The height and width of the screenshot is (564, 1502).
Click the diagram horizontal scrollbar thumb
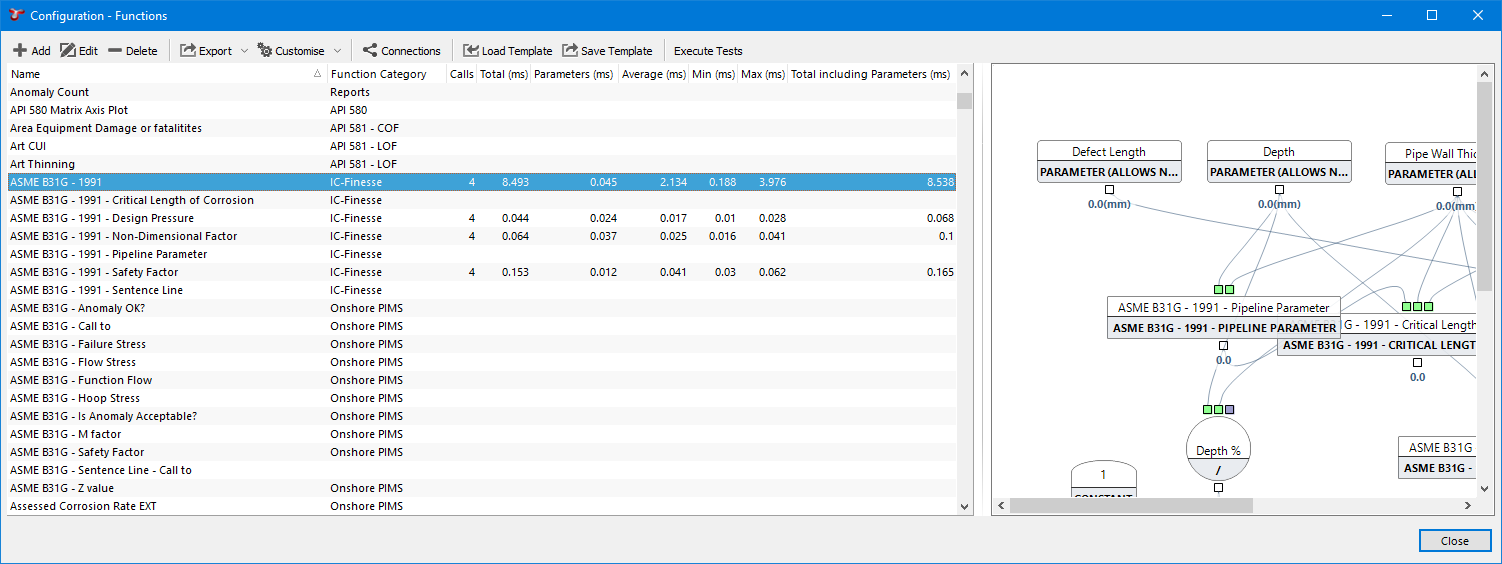[1130, 506]
